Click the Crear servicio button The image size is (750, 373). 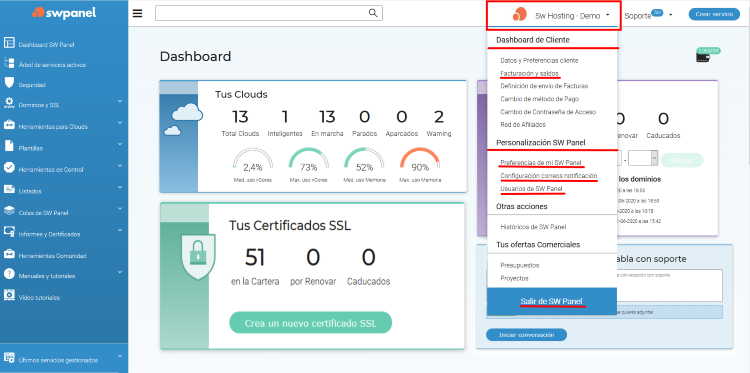point(714,14)
